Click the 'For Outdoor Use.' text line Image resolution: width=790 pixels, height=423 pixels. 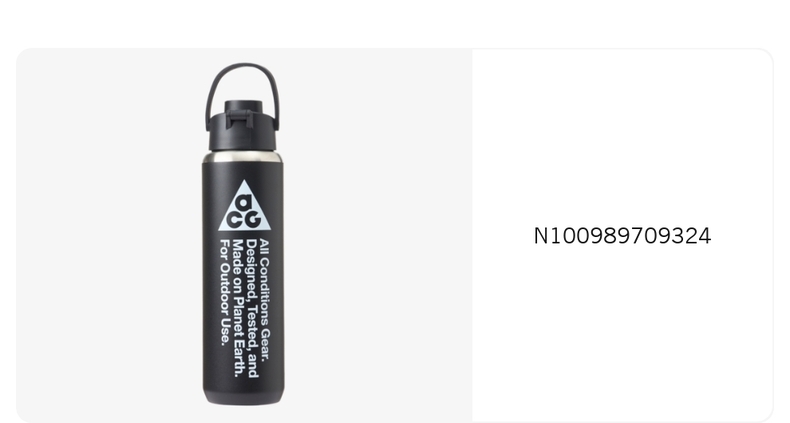pos(225,293)
